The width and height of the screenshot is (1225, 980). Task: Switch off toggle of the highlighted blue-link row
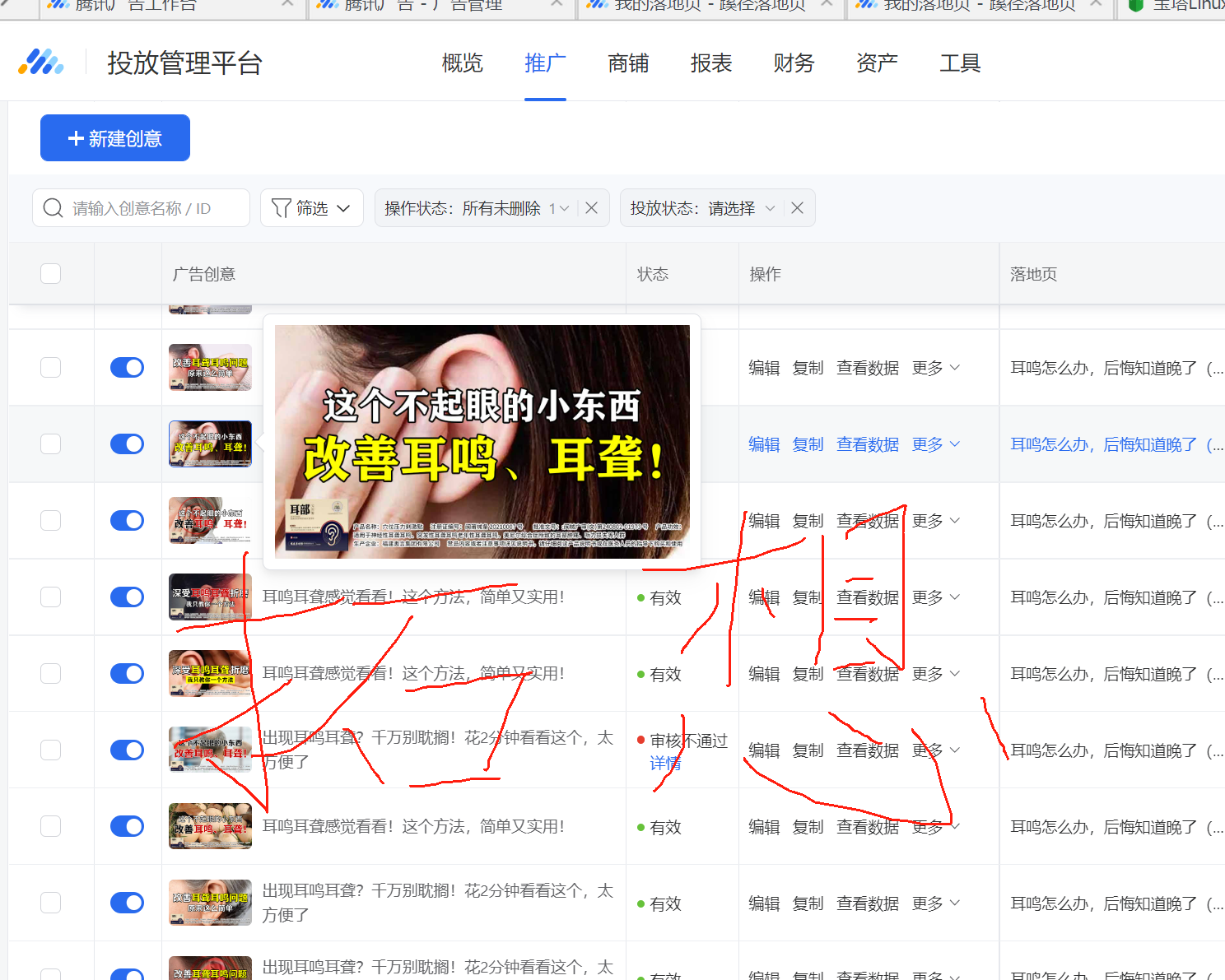[128, 444]
